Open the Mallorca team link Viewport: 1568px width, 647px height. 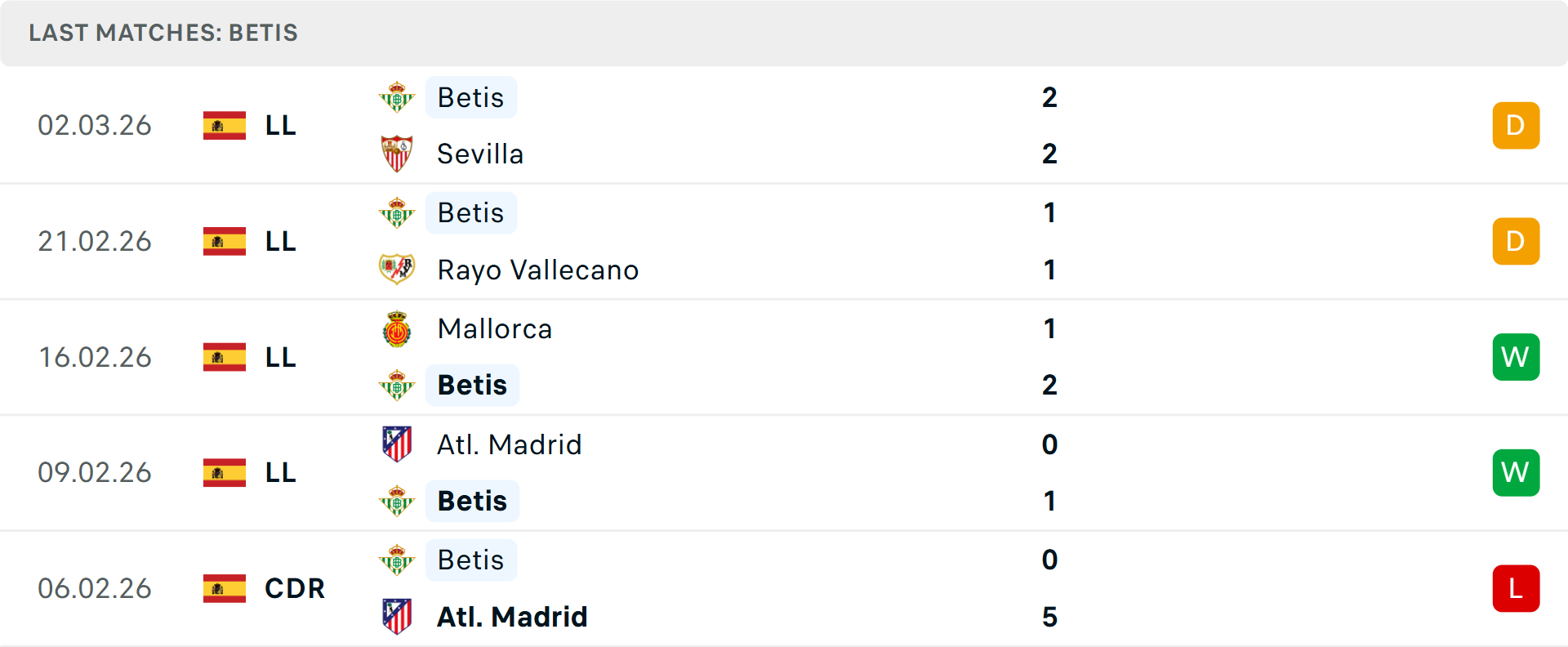point(495,328)
